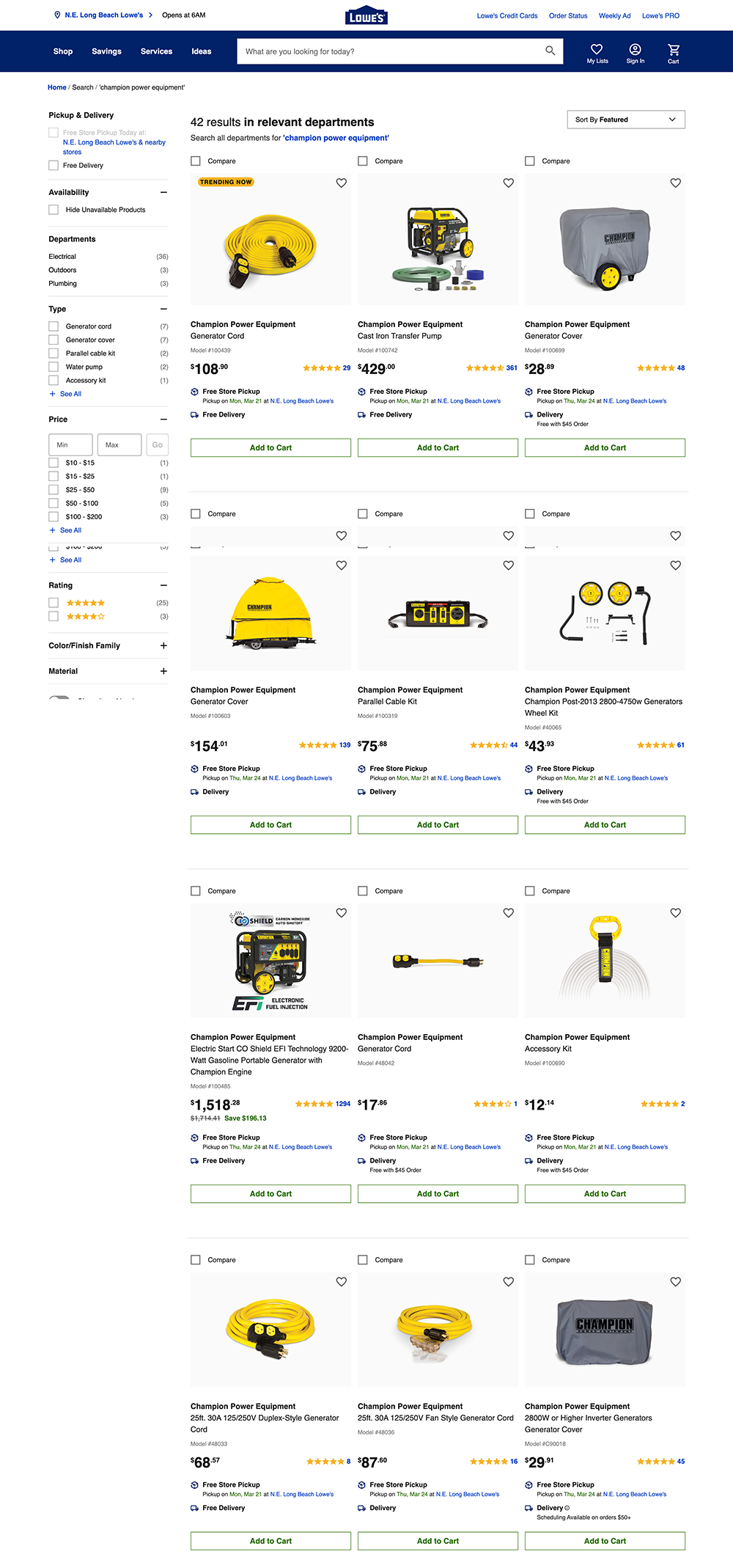Image resolution: width=733 pixels, height=1568 pixels.
Task: Favorite the $154.01 Generator Cover heart
Action: pyautogui.click(x=341, y=565)
